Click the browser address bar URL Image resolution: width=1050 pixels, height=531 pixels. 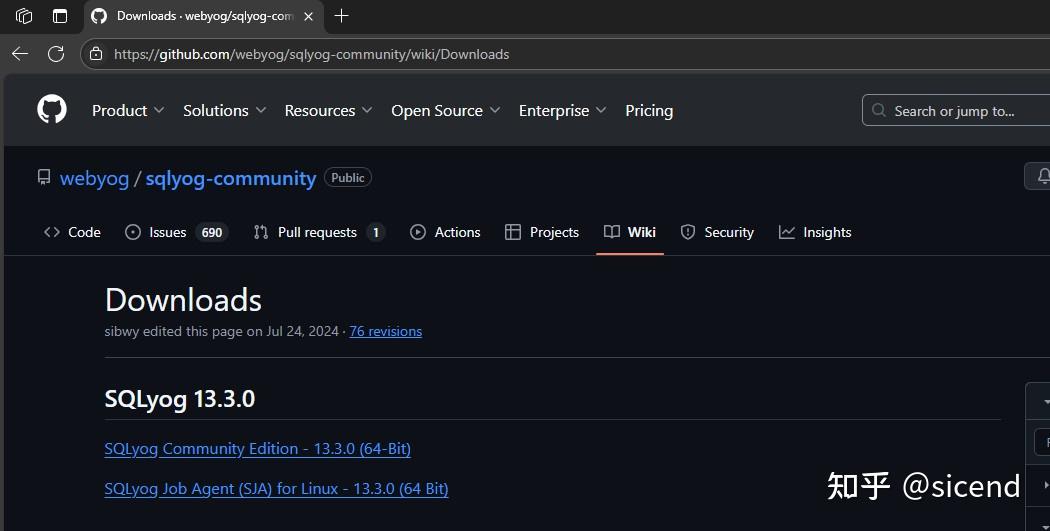point(311,54)
